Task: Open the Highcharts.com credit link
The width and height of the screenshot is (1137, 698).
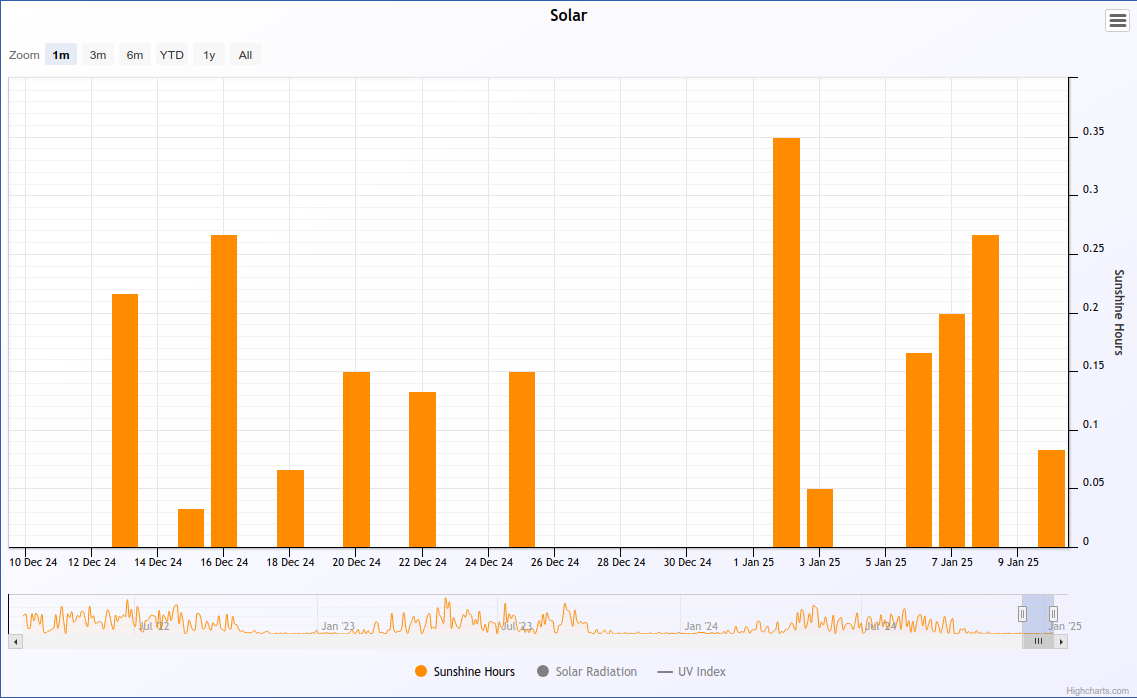Action: click(1097, 690)
